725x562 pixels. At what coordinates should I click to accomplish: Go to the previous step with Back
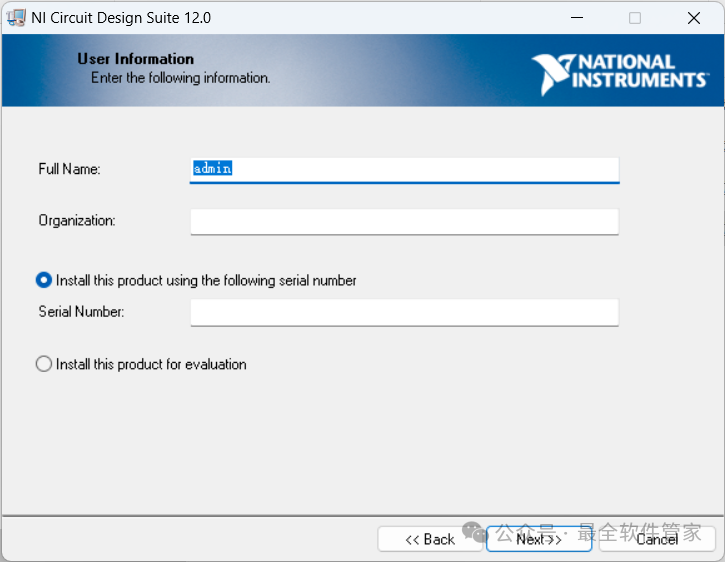tap(429, 539)
